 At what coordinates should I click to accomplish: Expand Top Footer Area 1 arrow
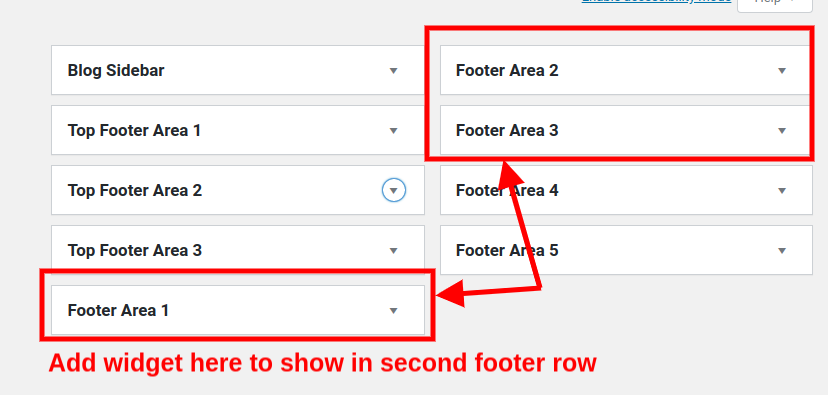pos(393,130)
